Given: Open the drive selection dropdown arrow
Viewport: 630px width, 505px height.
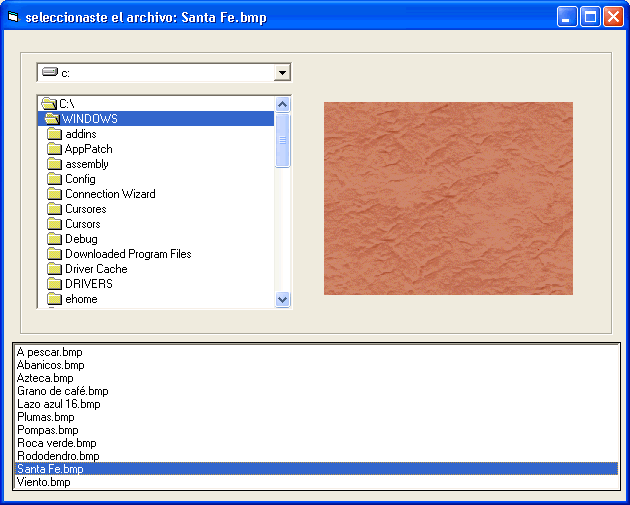Looking at the screenshot, I should 282,73.
